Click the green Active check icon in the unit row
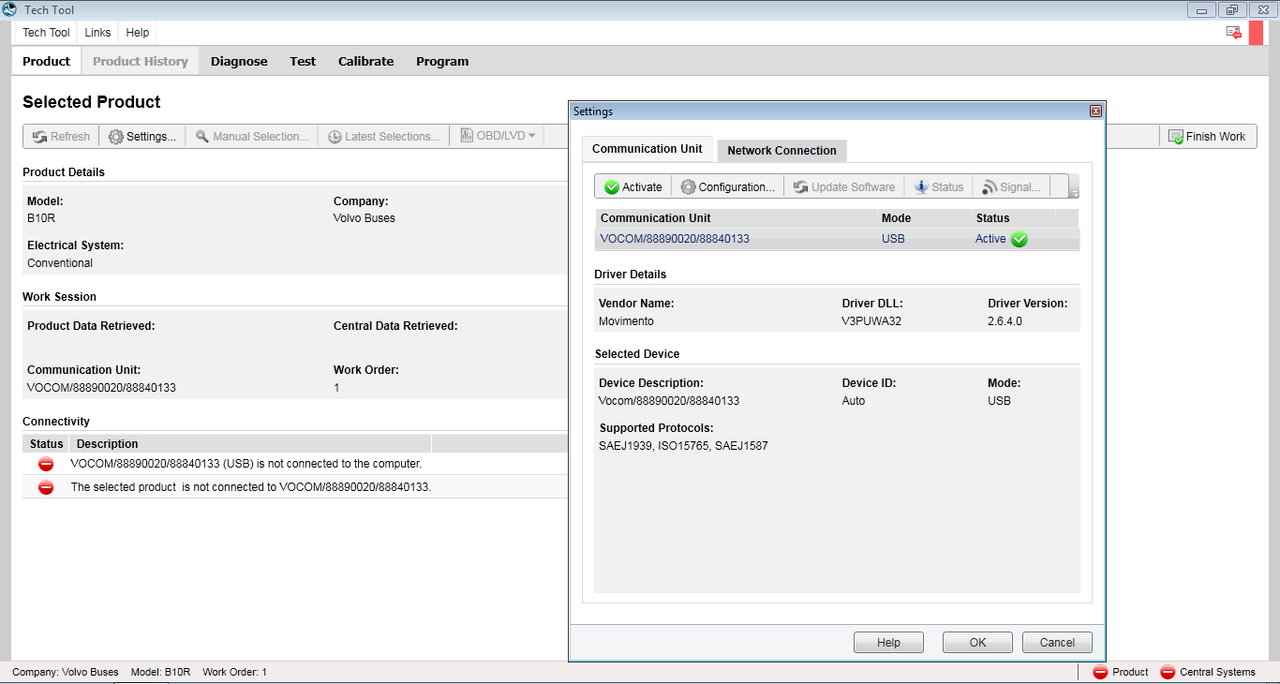 [x=1019, y=239]
